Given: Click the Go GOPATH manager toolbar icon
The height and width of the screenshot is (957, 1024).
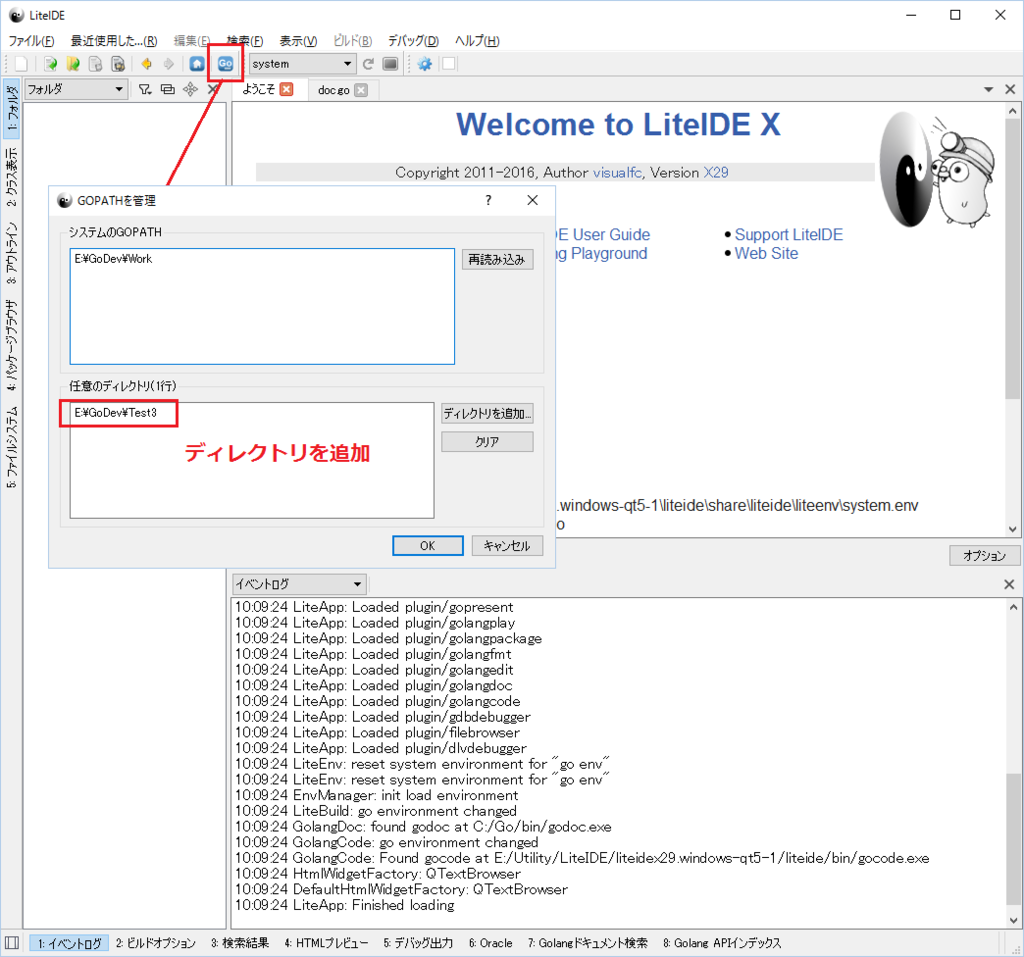Looking at the screenshot, I should click(225, 64).
